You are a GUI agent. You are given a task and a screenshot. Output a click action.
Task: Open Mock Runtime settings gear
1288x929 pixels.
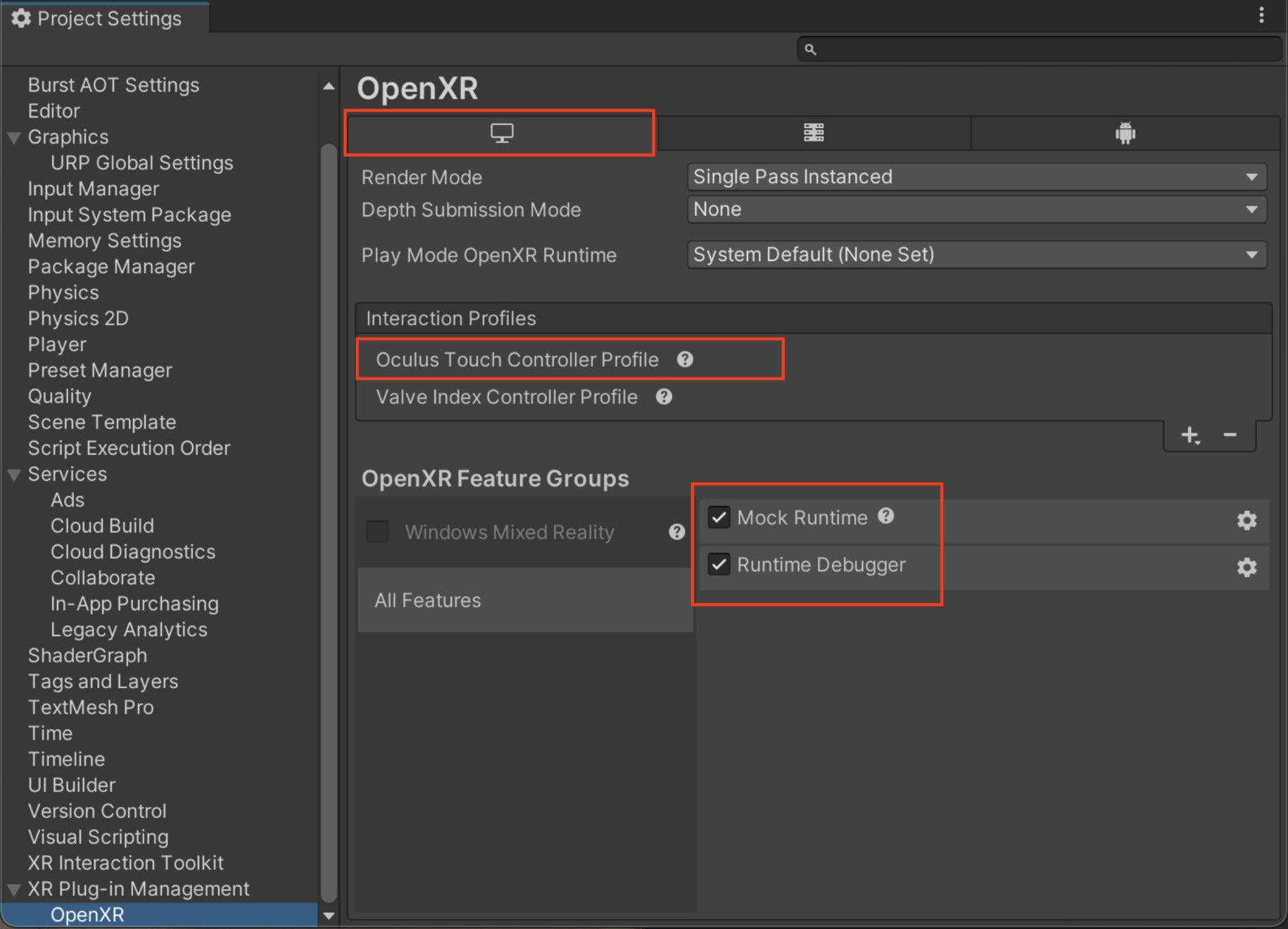(x=1246, y=520)
